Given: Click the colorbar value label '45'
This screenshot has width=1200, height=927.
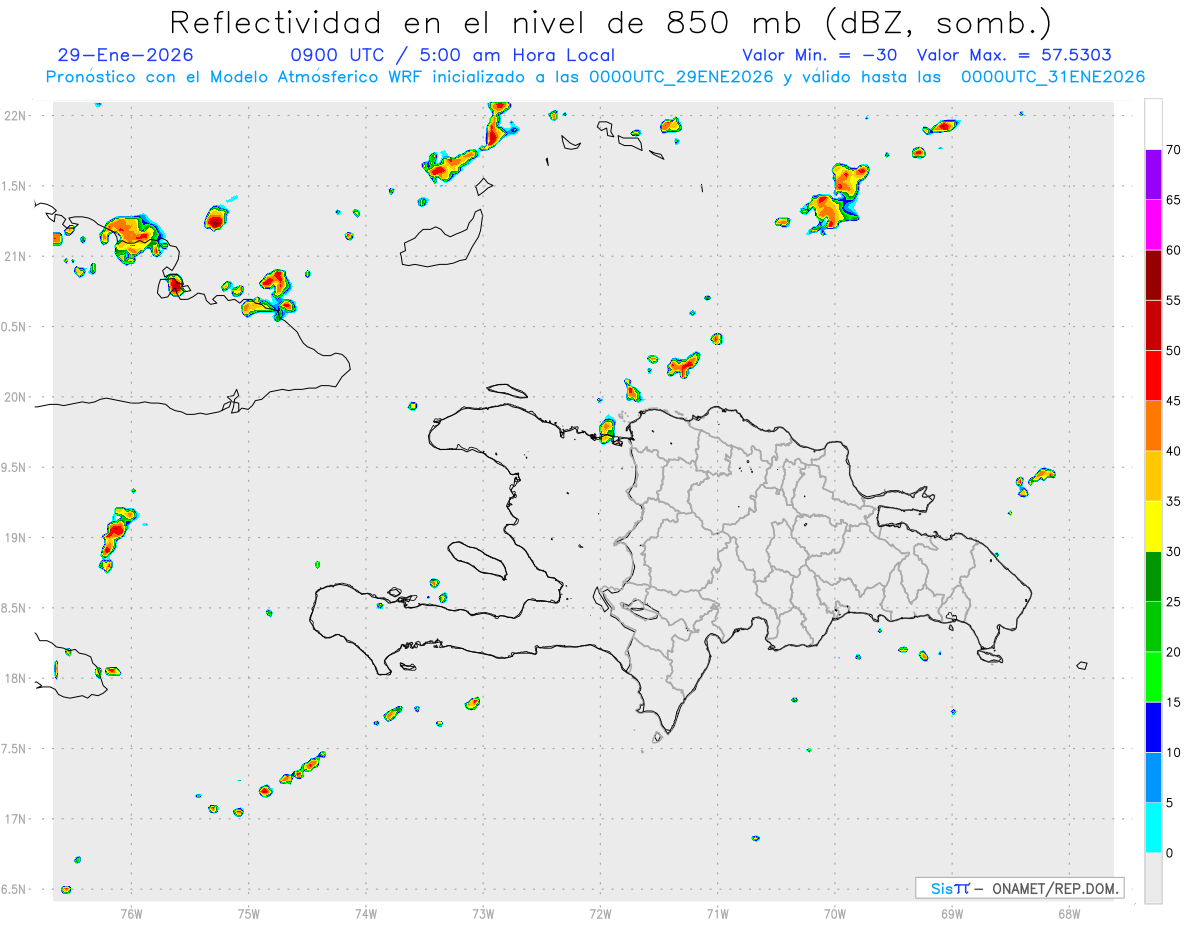Looking at the screenshot, I should pos(1173,401).
